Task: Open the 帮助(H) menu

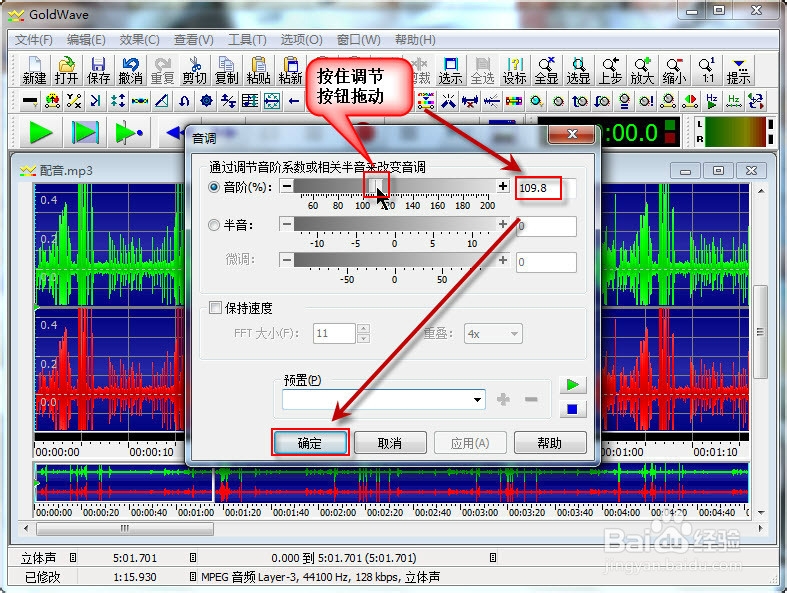Action: tap(415, 40)
